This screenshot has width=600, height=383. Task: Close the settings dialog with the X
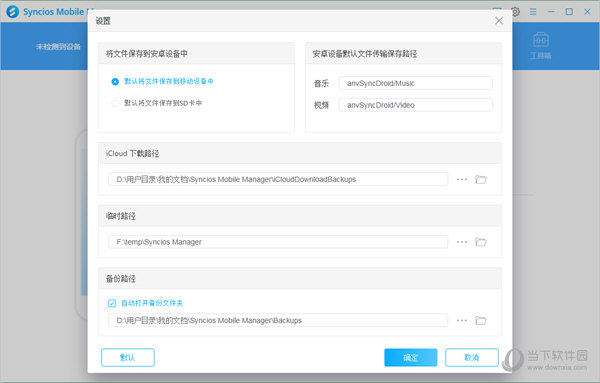click(x=499, y=21)
